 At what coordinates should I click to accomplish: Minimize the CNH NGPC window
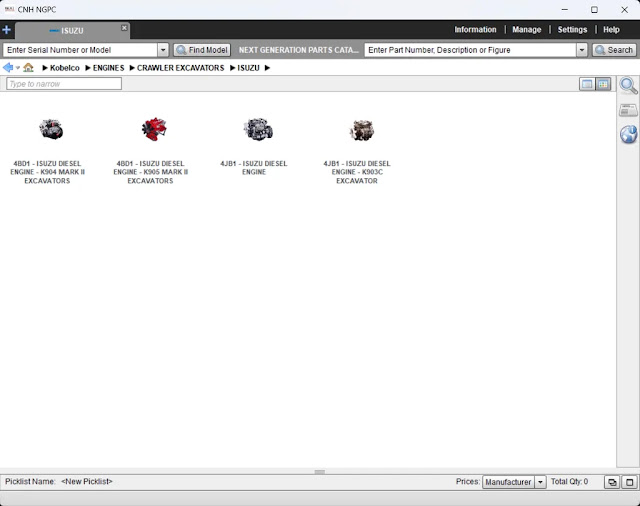point(564,10)
